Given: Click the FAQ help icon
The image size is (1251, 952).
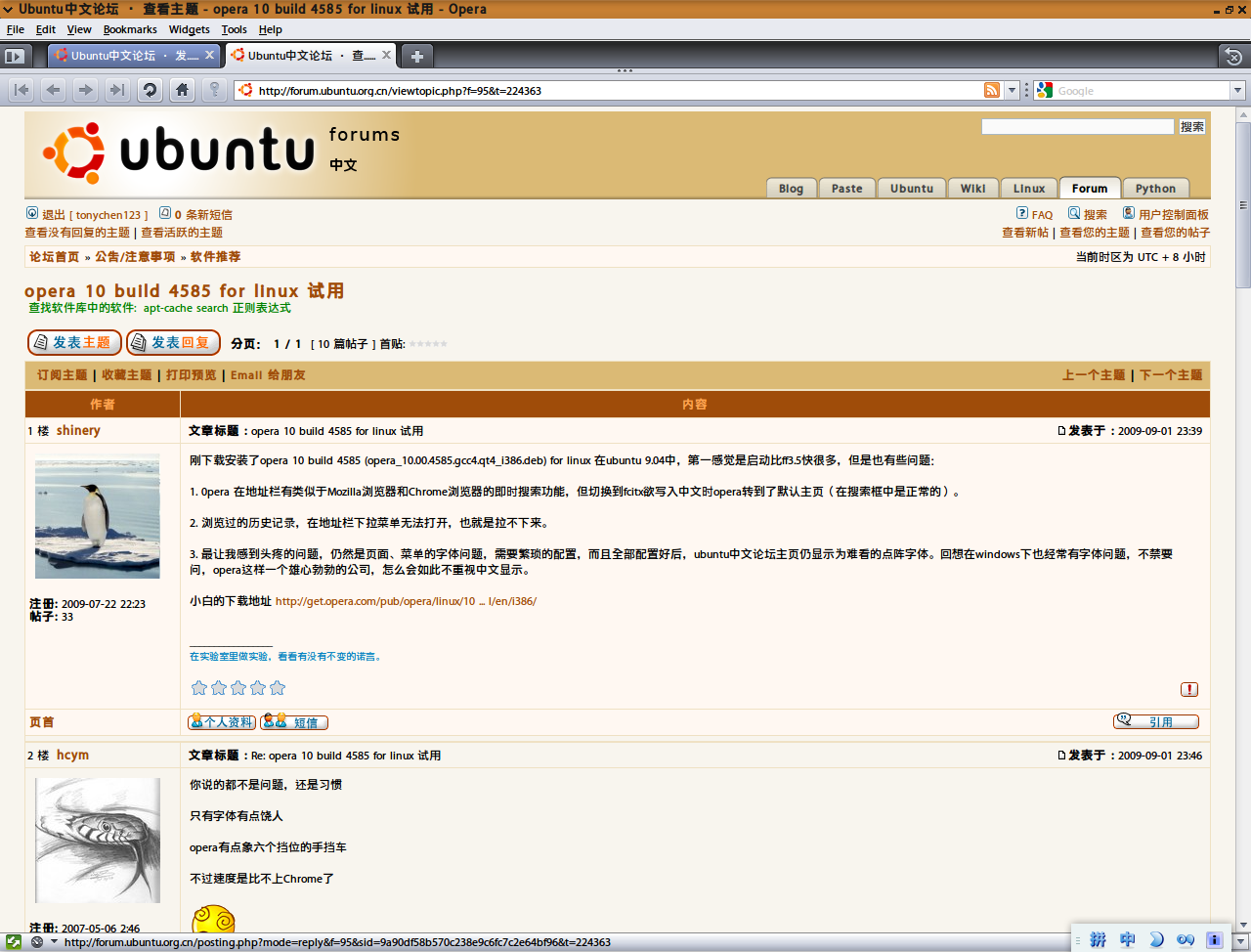Looking at the screenshot, I should coord(1022,213).
